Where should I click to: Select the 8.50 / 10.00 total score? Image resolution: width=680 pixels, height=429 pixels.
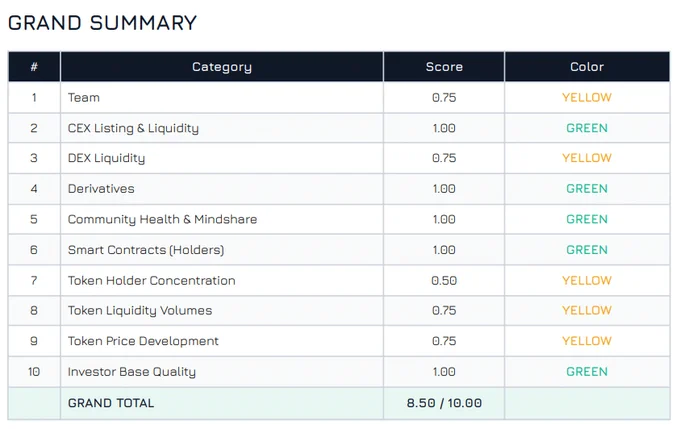point(444,403)
